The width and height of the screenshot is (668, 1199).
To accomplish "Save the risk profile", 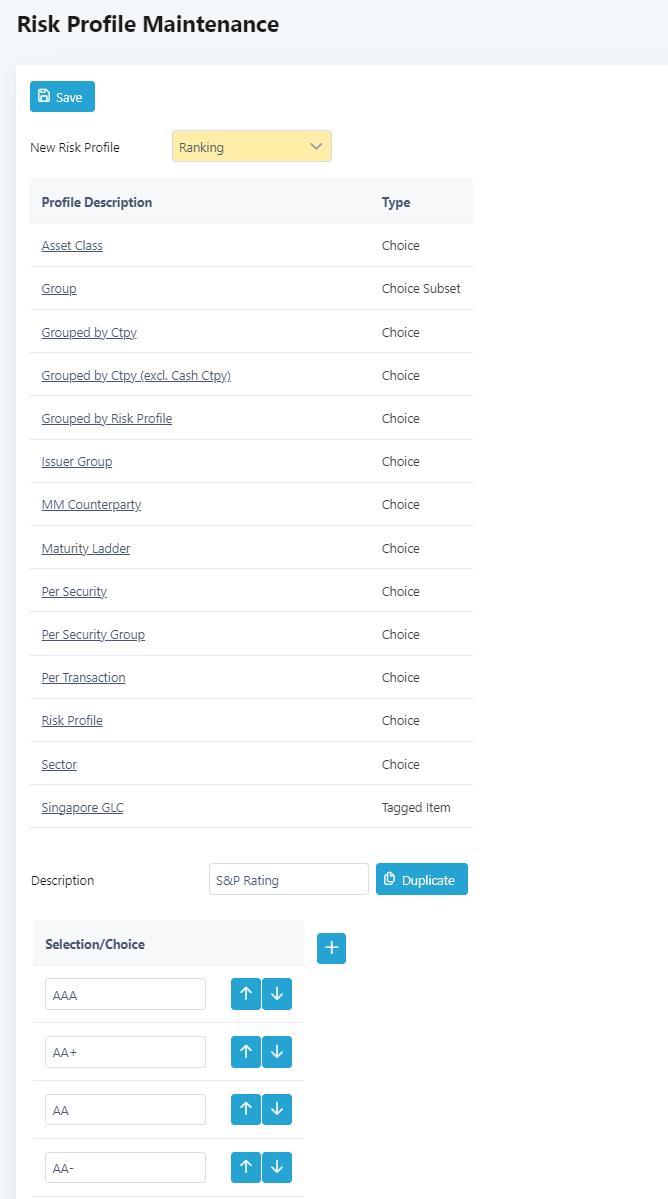I will pyautogui.click(x=62, y=96).
